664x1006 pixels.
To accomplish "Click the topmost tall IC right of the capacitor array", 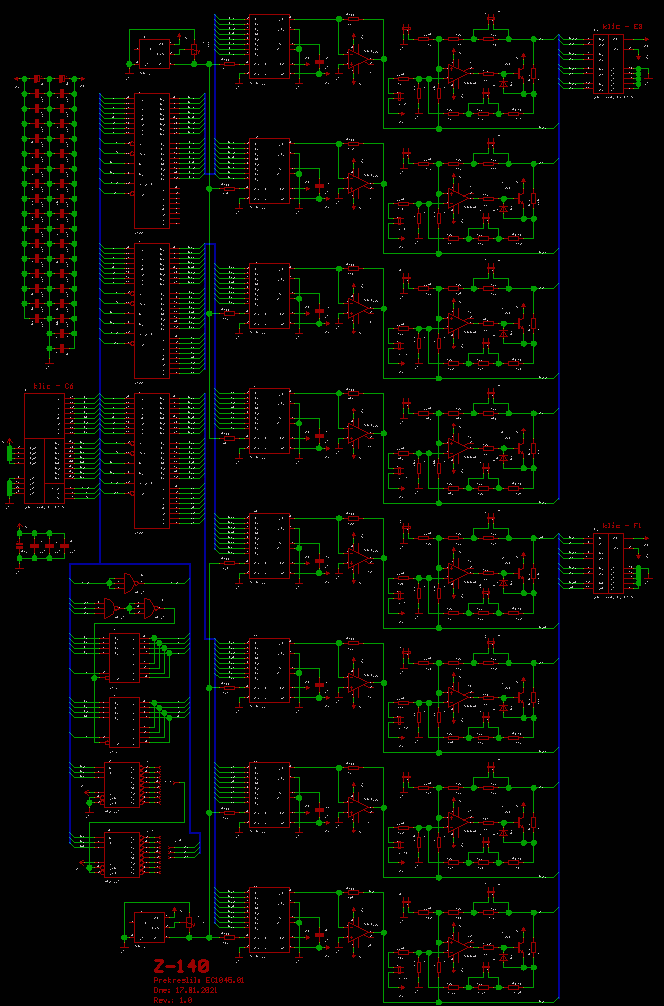I will 152,160.
